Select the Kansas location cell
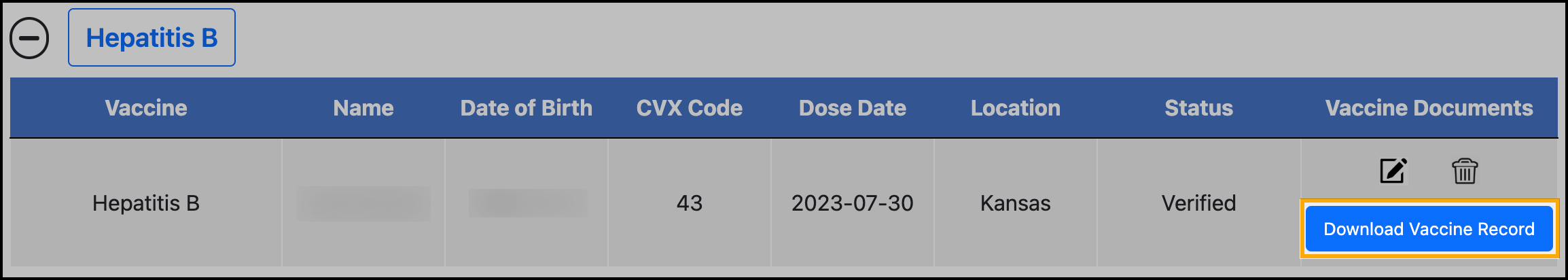The width and height of the screenshot is (1568, 280). click(x=1015, y=203)
